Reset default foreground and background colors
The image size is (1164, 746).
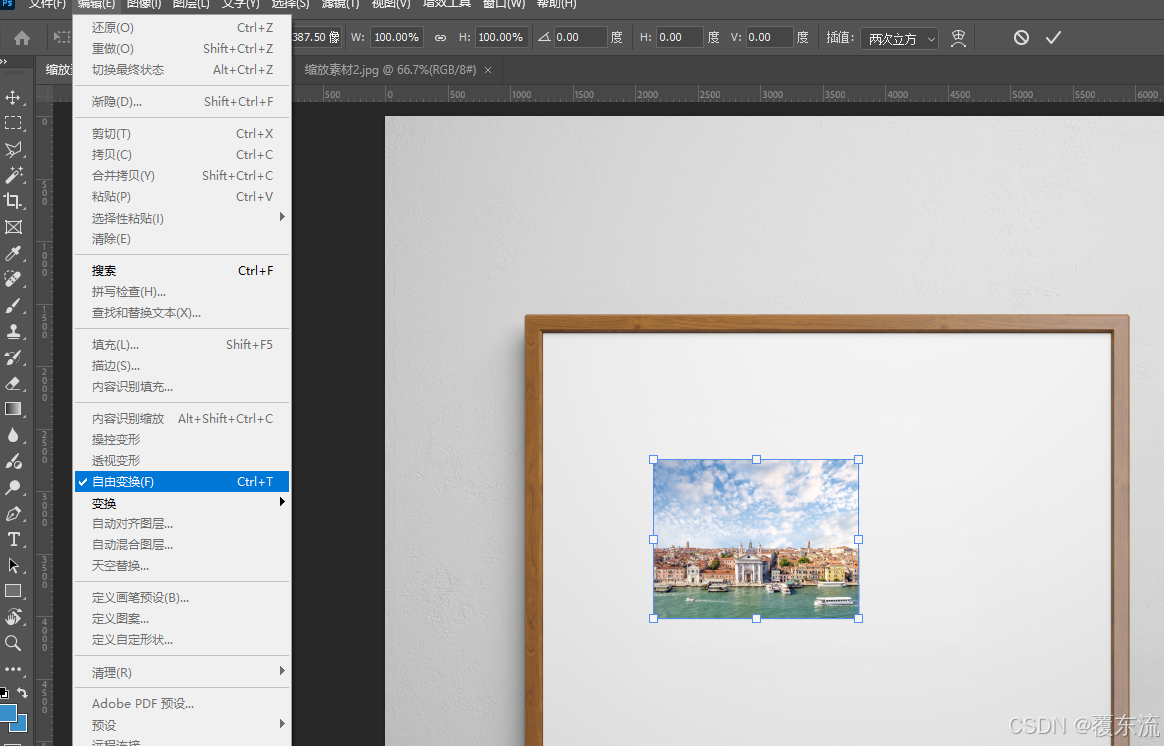pyautogui.click(x=4, y=693)
